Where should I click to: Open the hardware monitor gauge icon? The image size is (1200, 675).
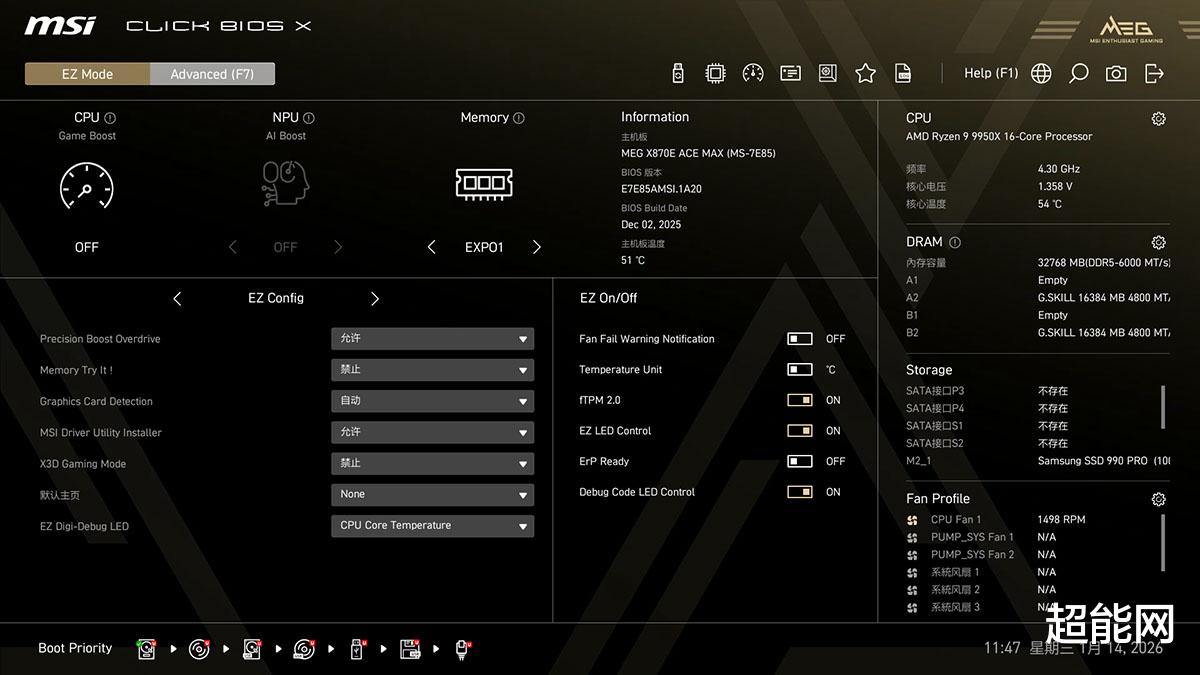pos(753,73)
